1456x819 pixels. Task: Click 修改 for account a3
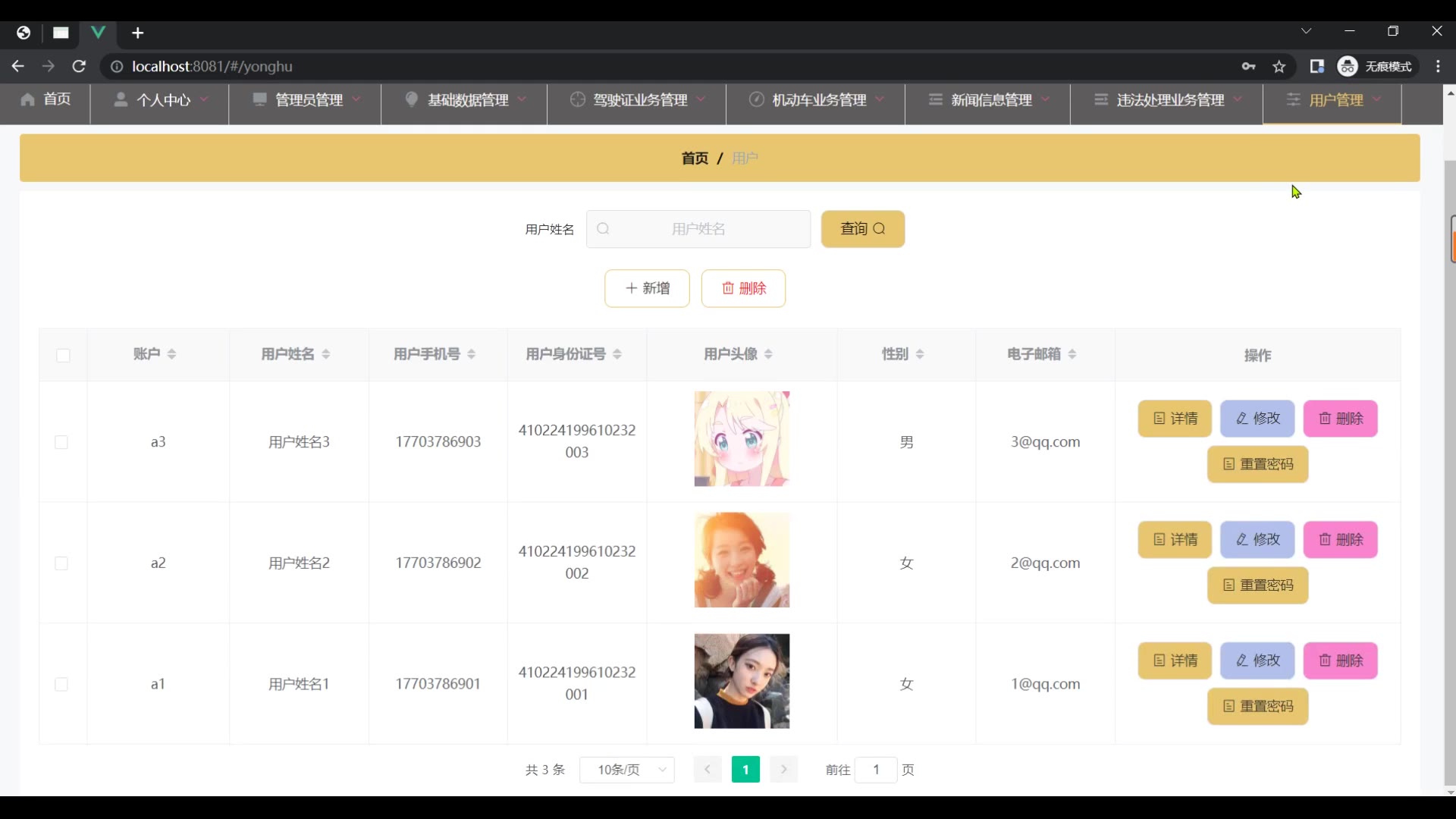[x=1257, y=419]
